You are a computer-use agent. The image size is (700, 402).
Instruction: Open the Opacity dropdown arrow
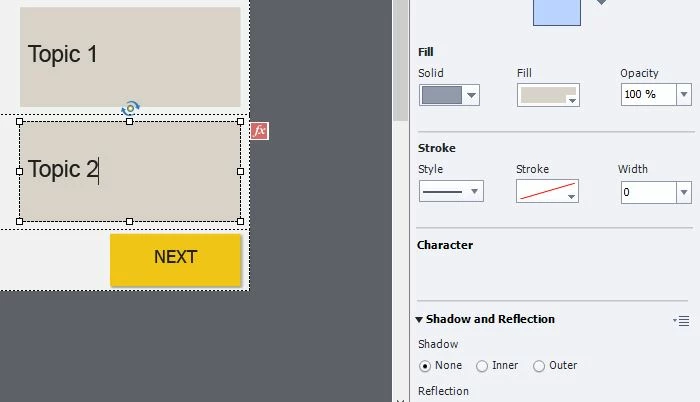[684, 95]
